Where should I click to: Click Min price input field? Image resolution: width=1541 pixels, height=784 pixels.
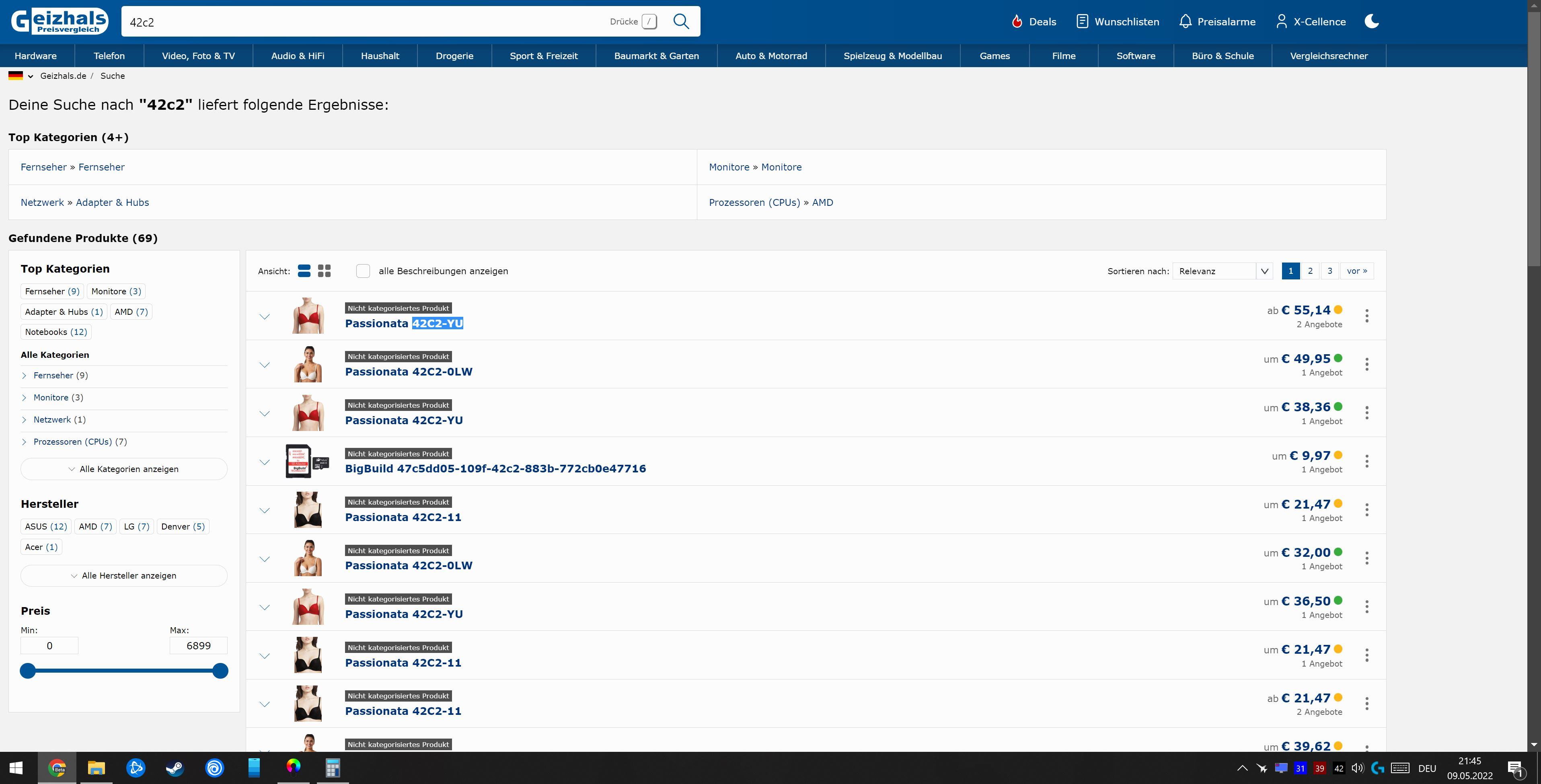coord(49,646)
